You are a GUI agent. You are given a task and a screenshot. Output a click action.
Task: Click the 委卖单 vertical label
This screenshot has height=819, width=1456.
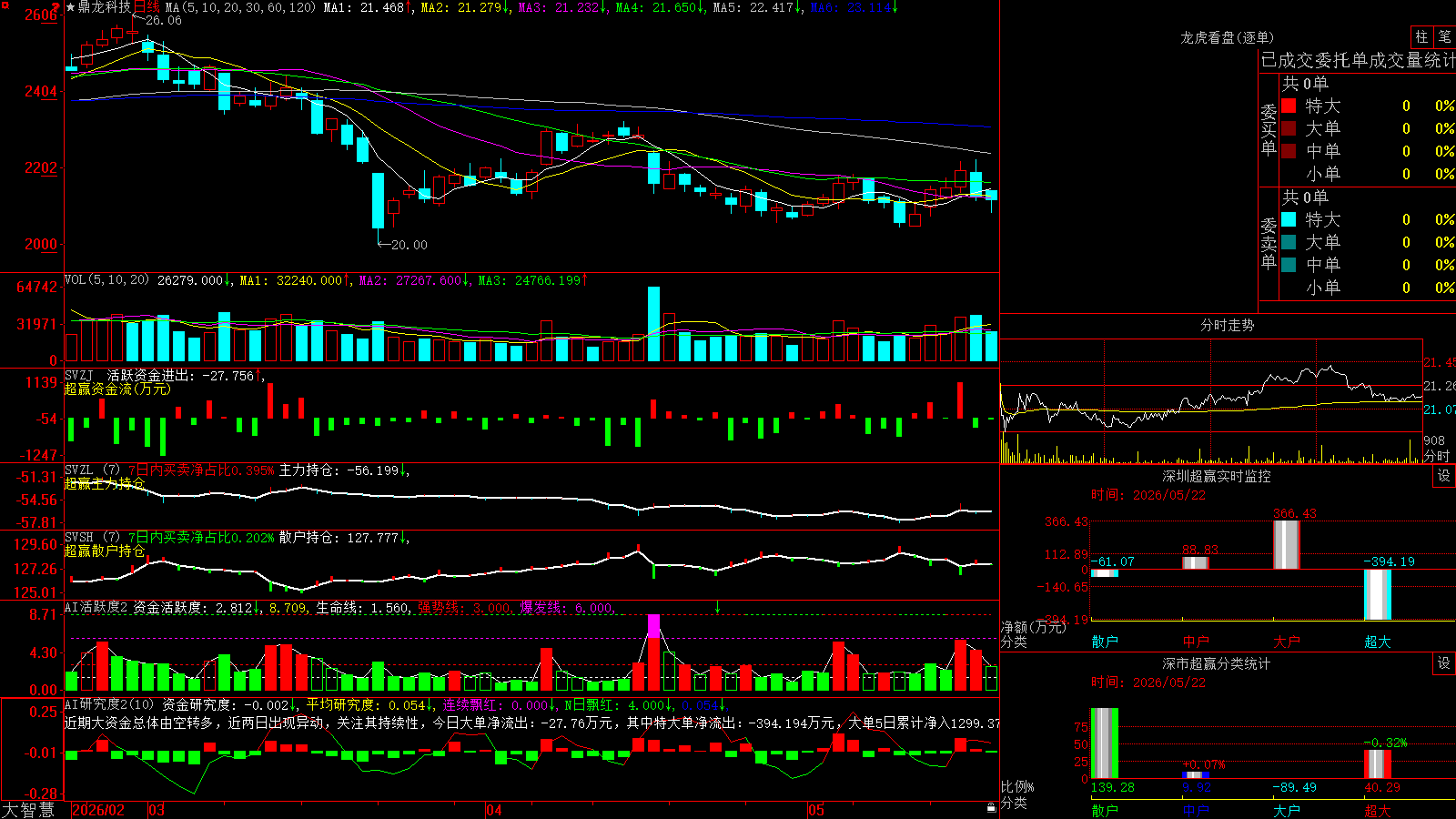click(x=1269, y=243)
